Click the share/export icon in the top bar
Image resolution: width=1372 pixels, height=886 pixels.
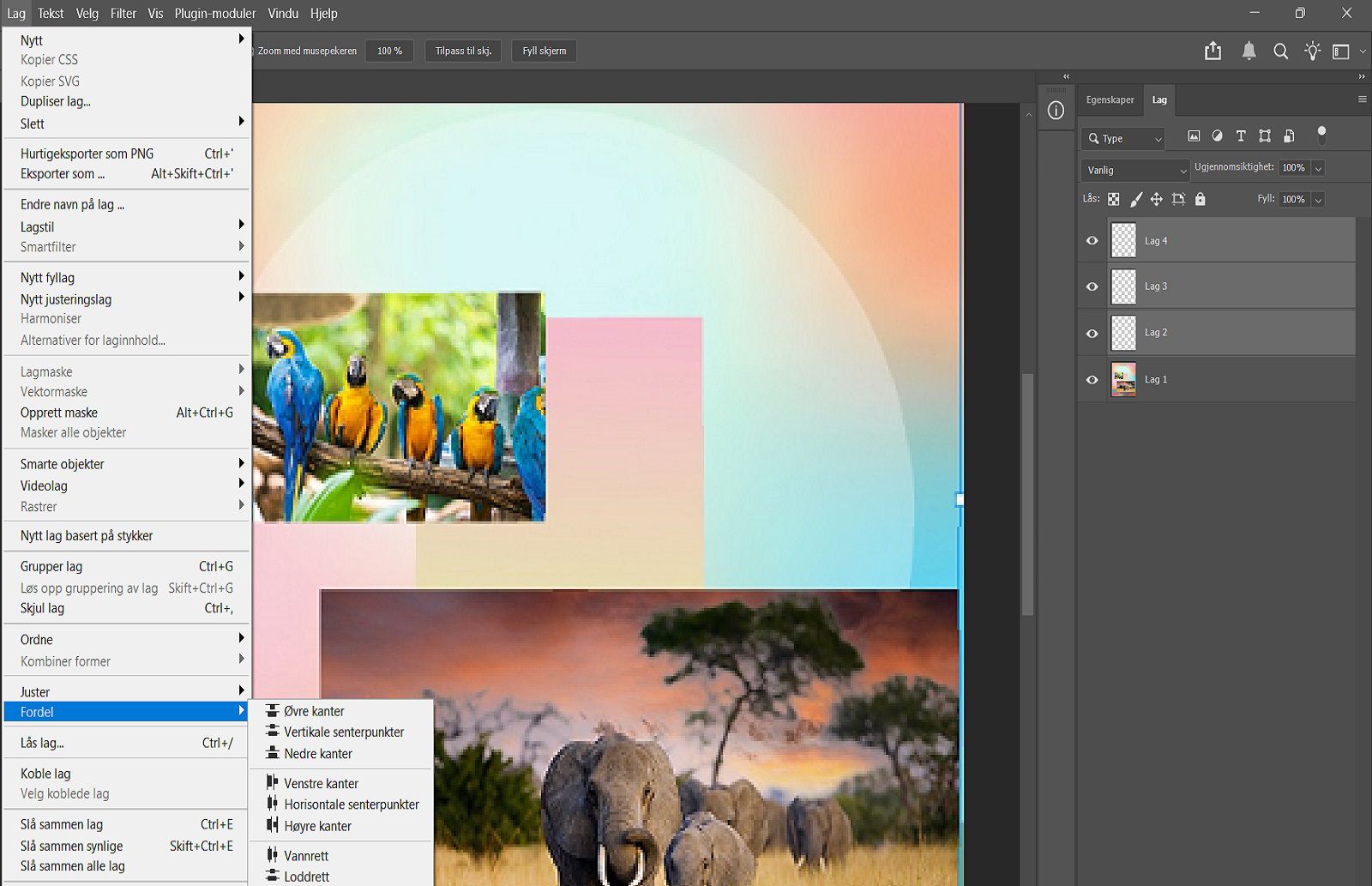tap(1213, 51)
